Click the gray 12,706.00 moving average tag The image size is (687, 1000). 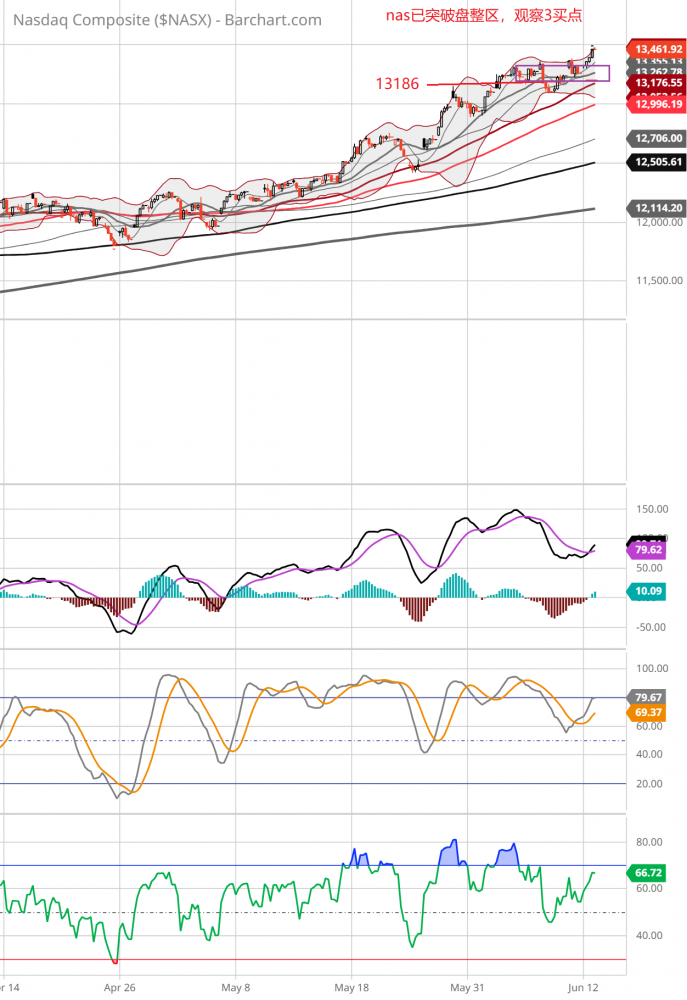656,139
